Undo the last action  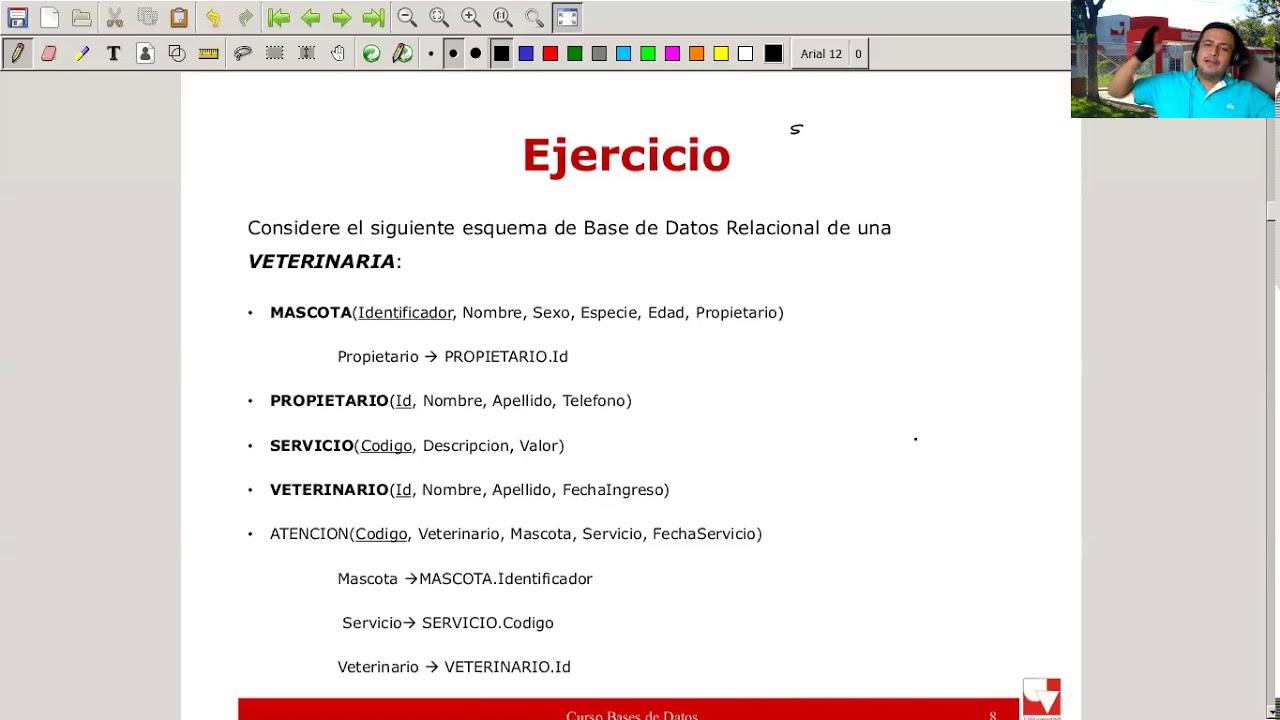point(213,18)
